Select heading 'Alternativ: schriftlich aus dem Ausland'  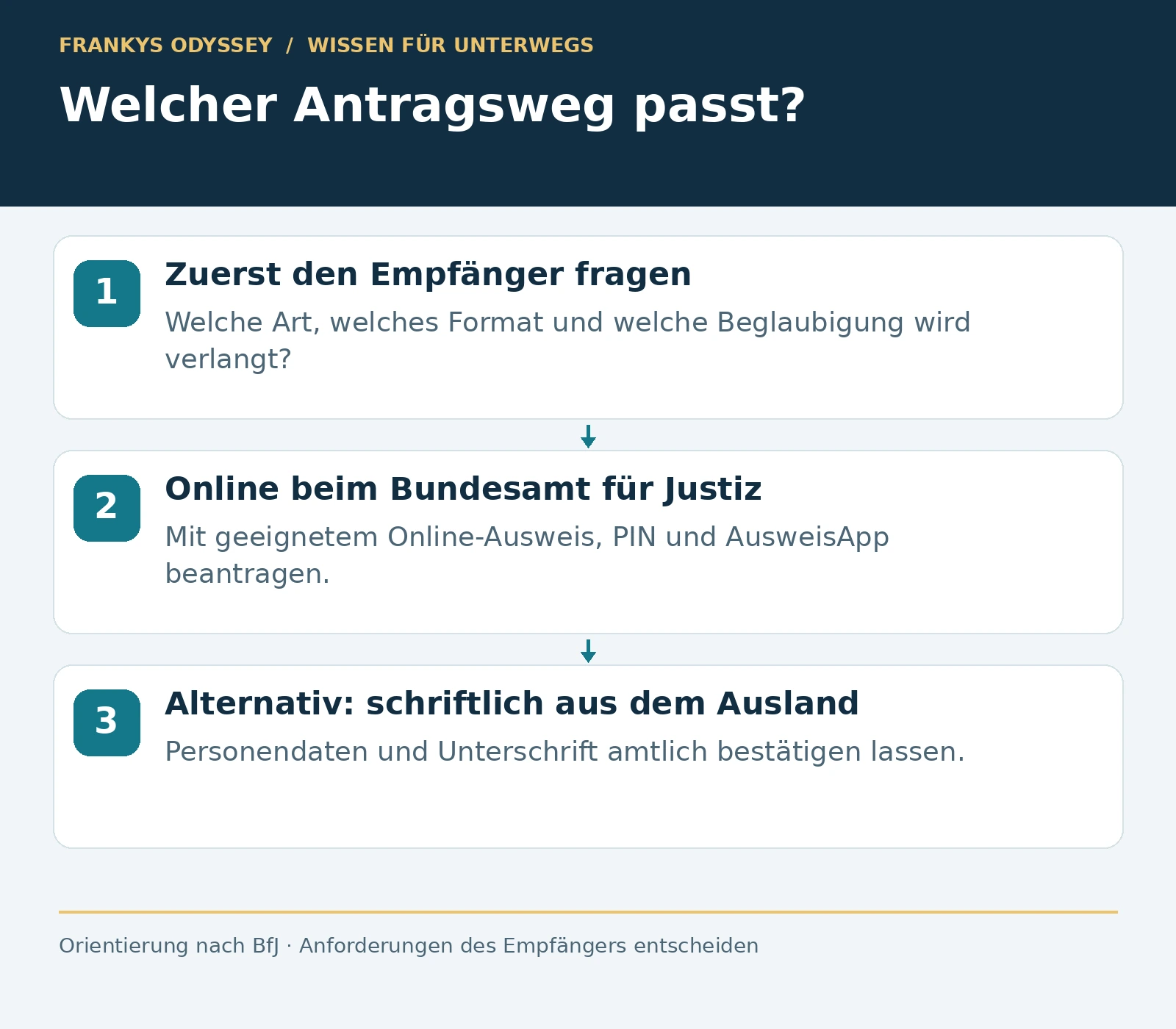click(x=512, y=704)
